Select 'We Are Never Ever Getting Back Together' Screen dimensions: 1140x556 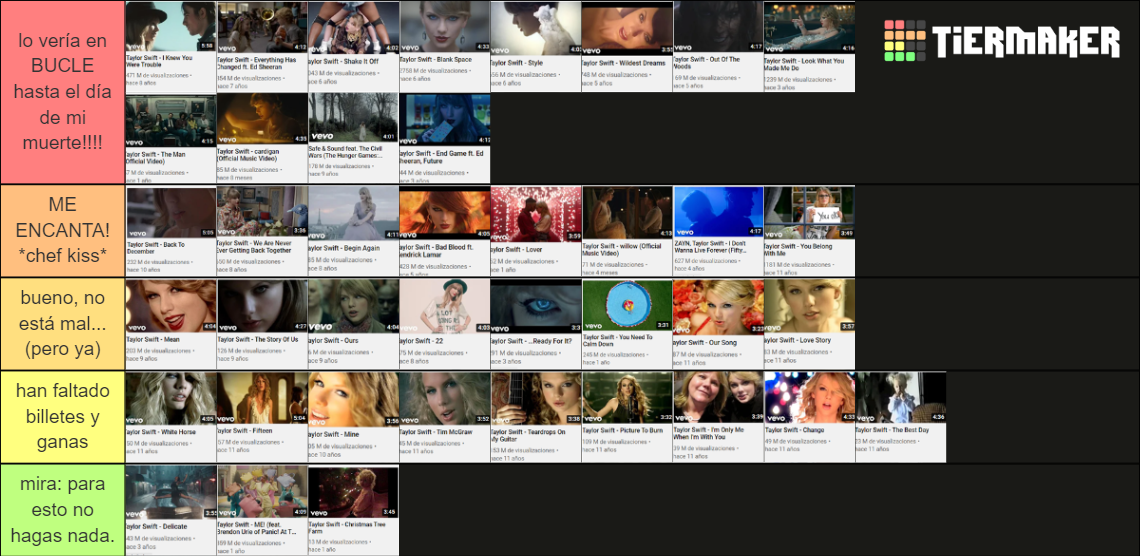262,231
